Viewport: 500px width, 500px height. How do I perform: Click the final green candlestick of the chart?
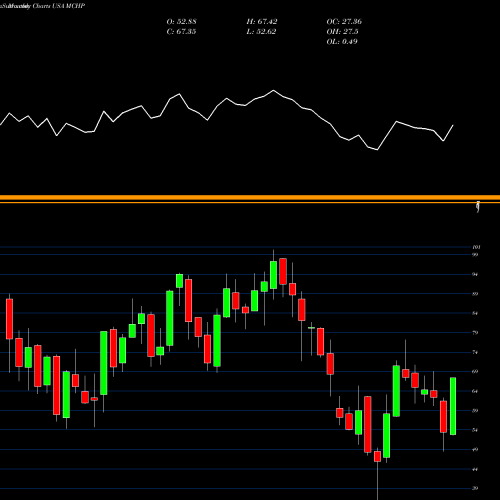point(453,406)
